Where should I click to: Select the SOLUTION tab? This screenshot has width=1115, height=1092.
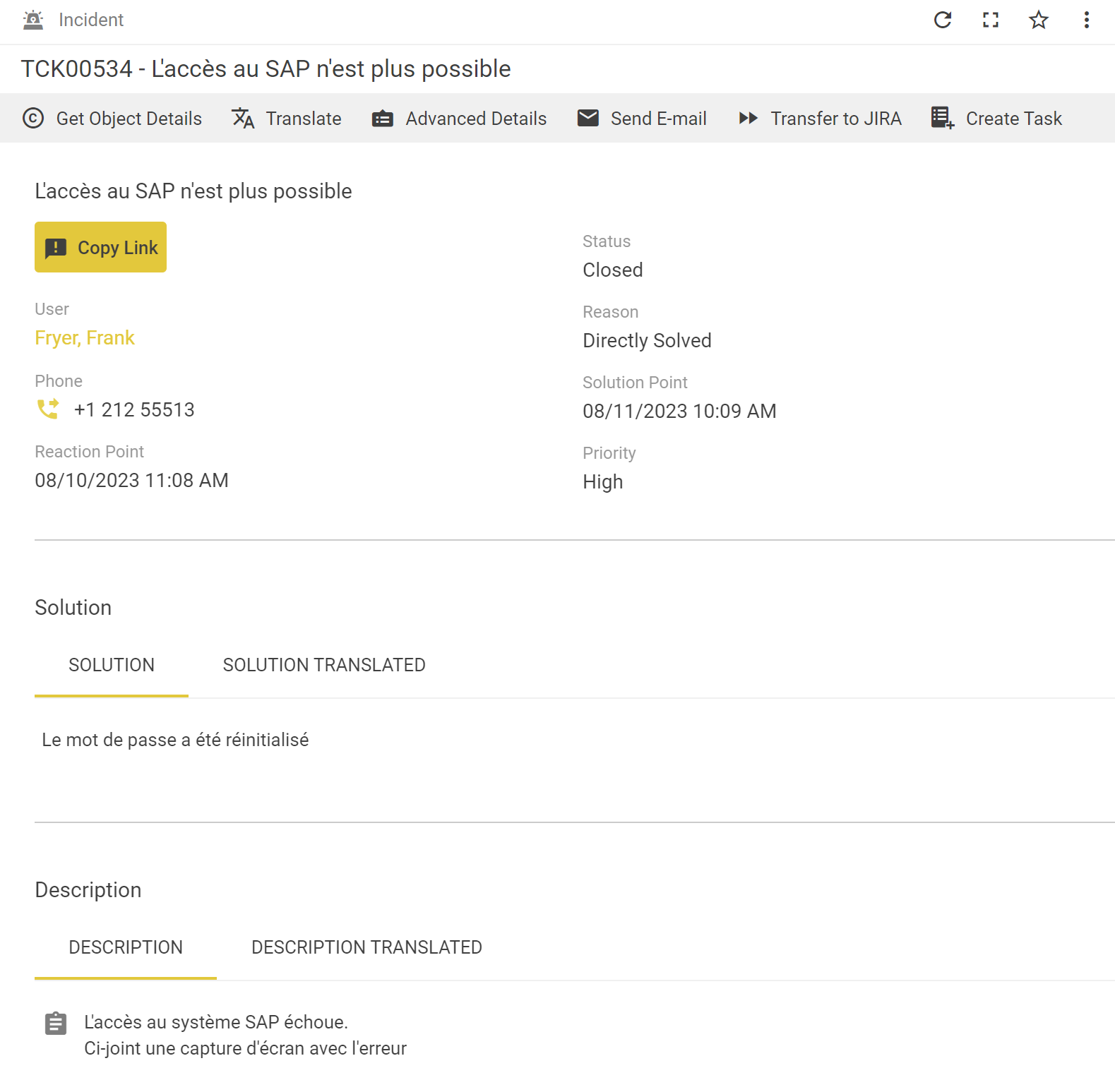(x=112, y=665)
